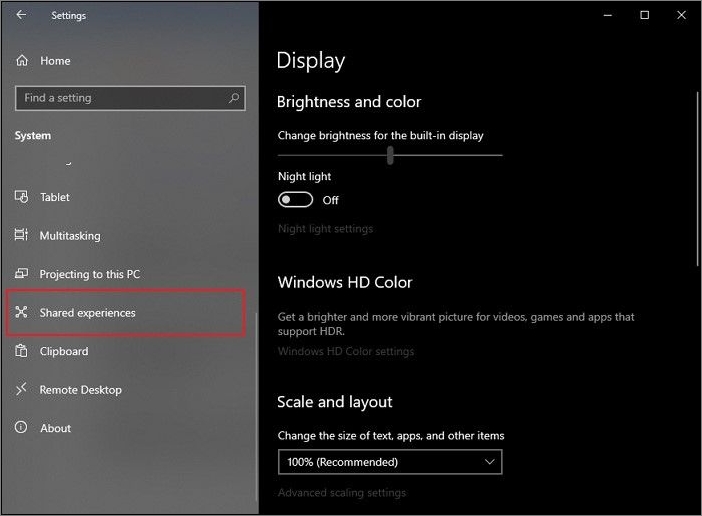Click the search magnifier icon
The image size is (702, 516).
234,98
